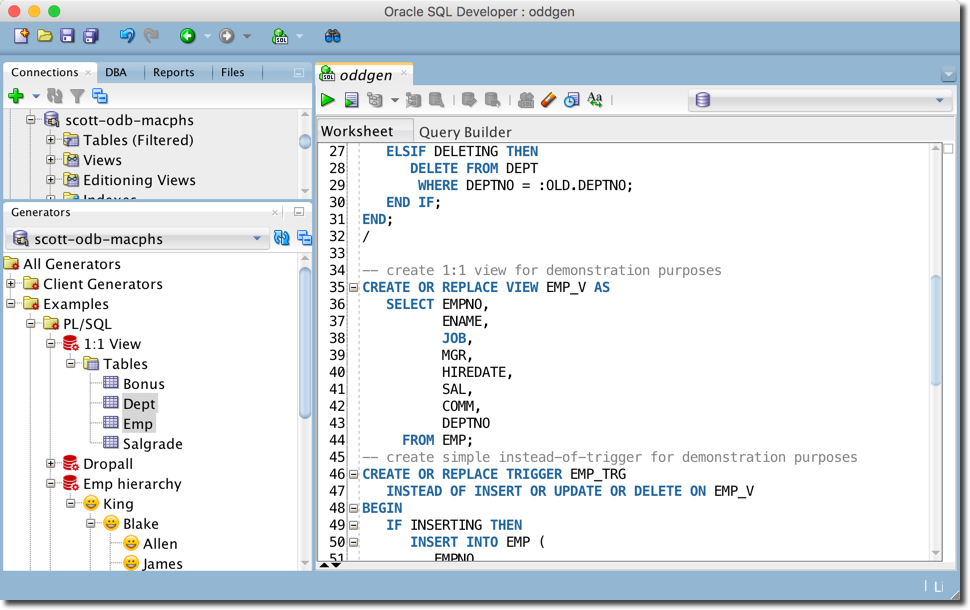Collapse code block at CREATE VIEW EMP_V
This screenshot has height=610, width=970.
pyautogui.click(x=353, y=288)
